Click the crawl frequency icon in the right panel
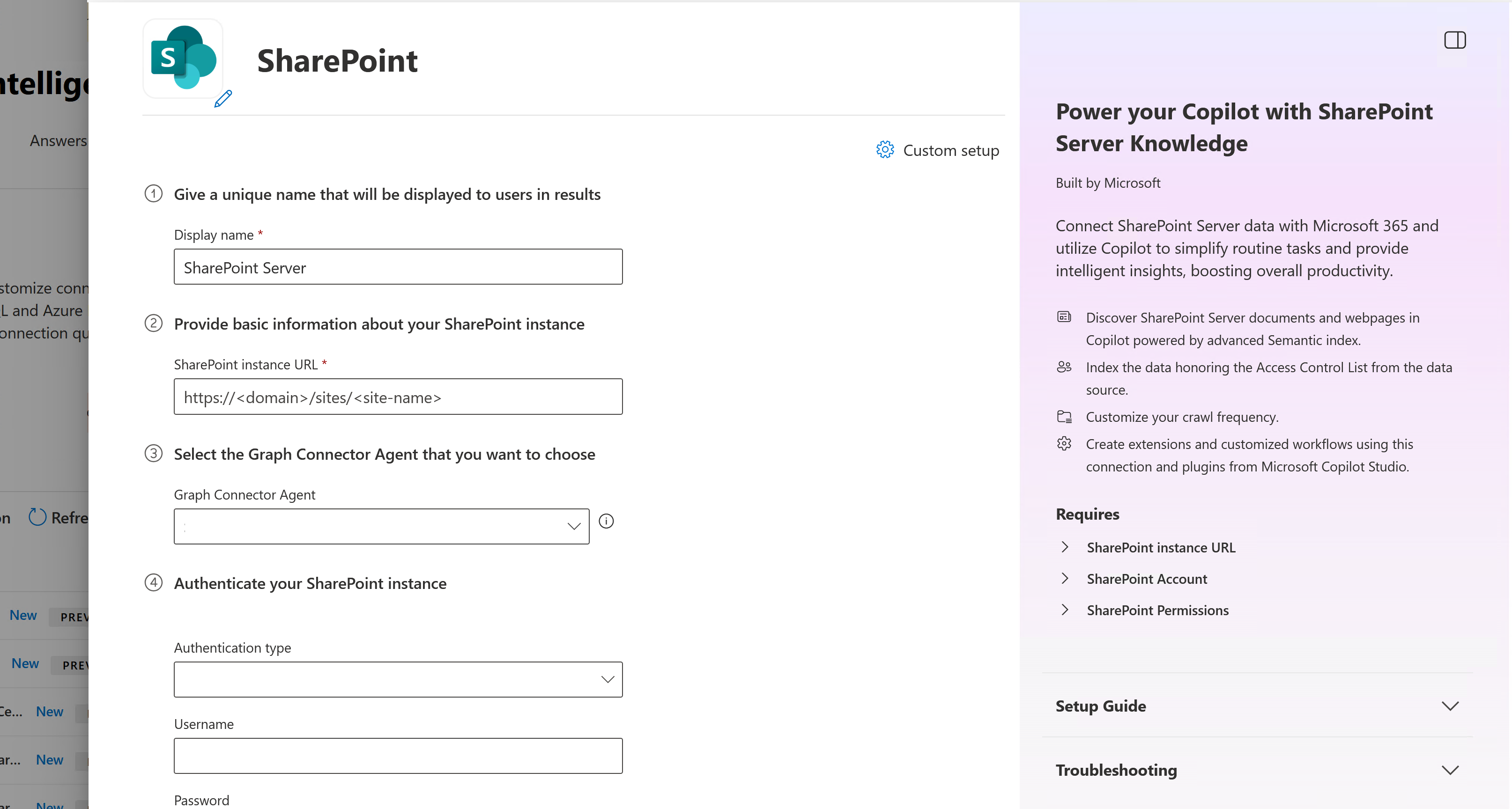This screenshot has width=1512, height=809. 1064,417
